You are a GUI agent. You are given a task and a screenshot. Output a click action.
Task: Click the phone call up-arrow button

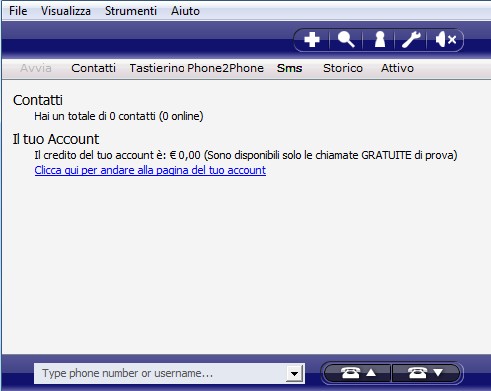click(358, 373)
